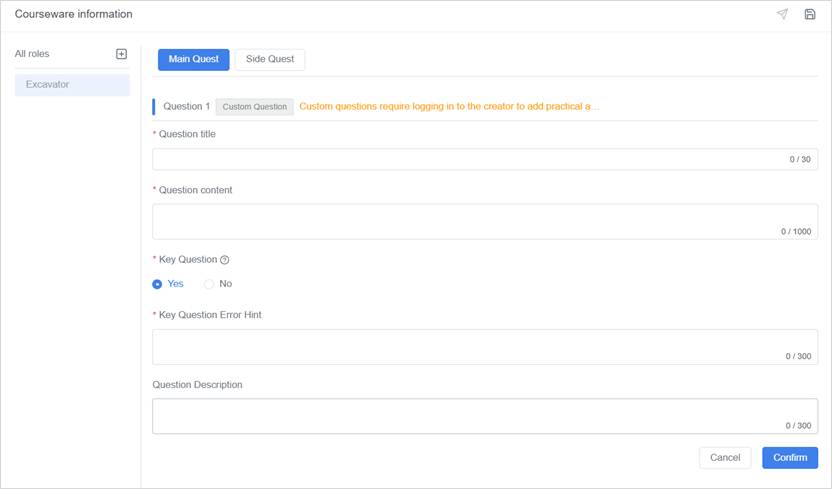This screenshot has height=489, width=832.
Task: Switch to the Side Quest tab
Action: tap(270, 59)
